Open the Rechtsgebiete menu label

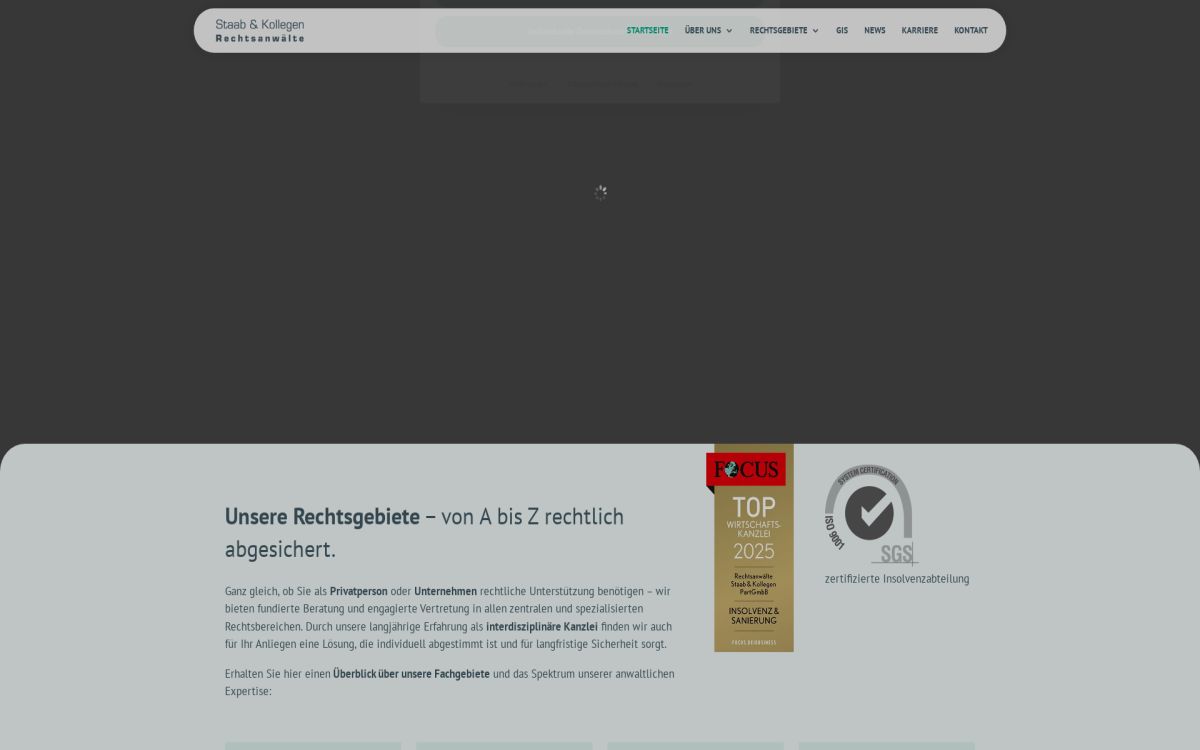(x=778, y=31)
